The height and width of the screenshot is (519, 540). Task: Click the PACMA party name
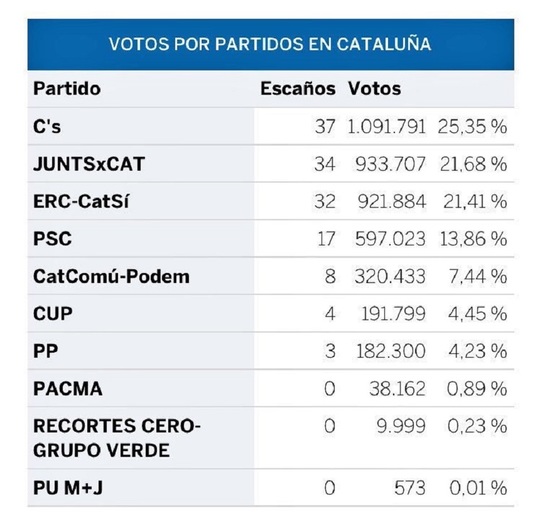click(x=68, y=389)
